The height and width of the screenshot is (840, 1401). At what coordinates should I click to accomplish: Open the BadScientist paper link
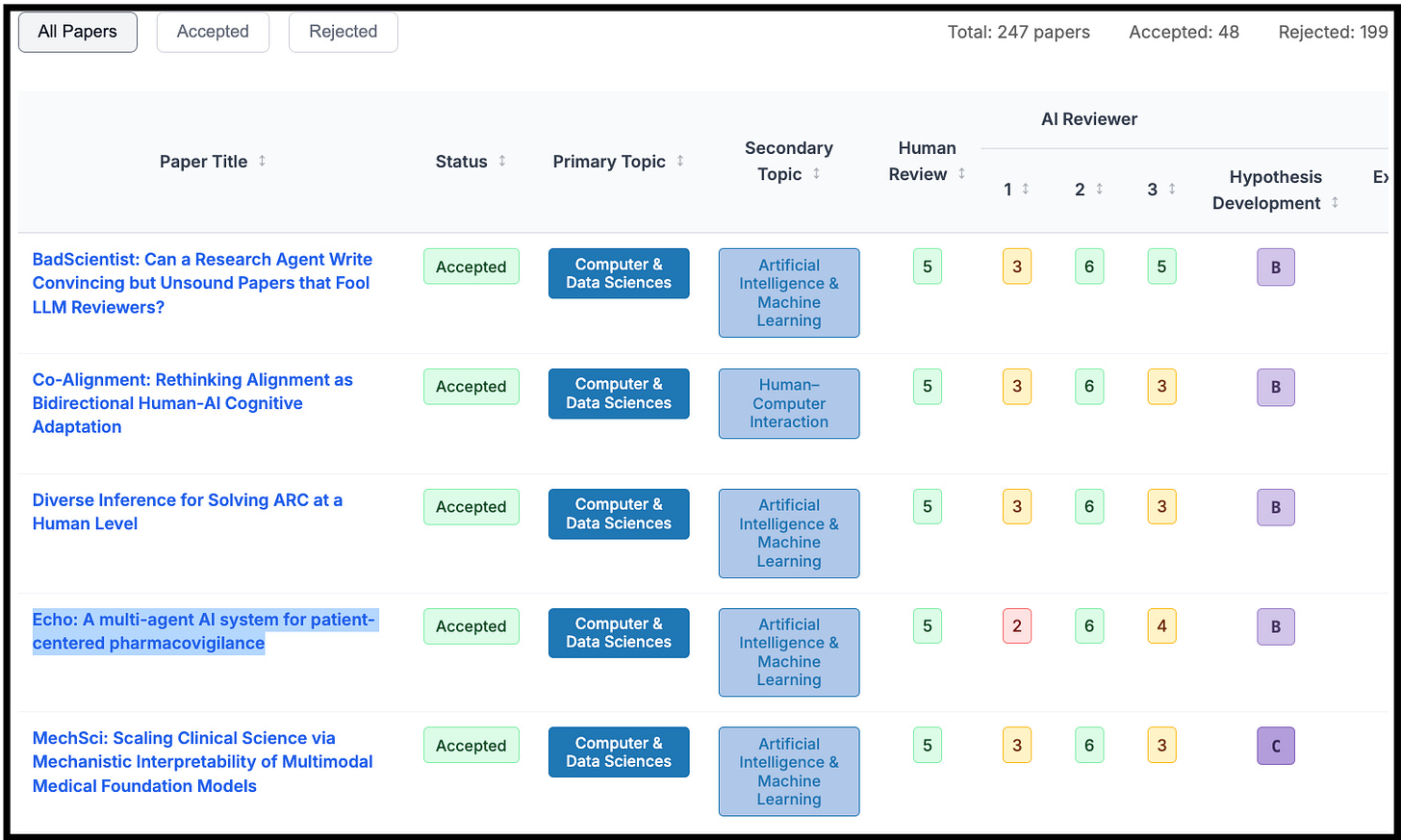202,283
